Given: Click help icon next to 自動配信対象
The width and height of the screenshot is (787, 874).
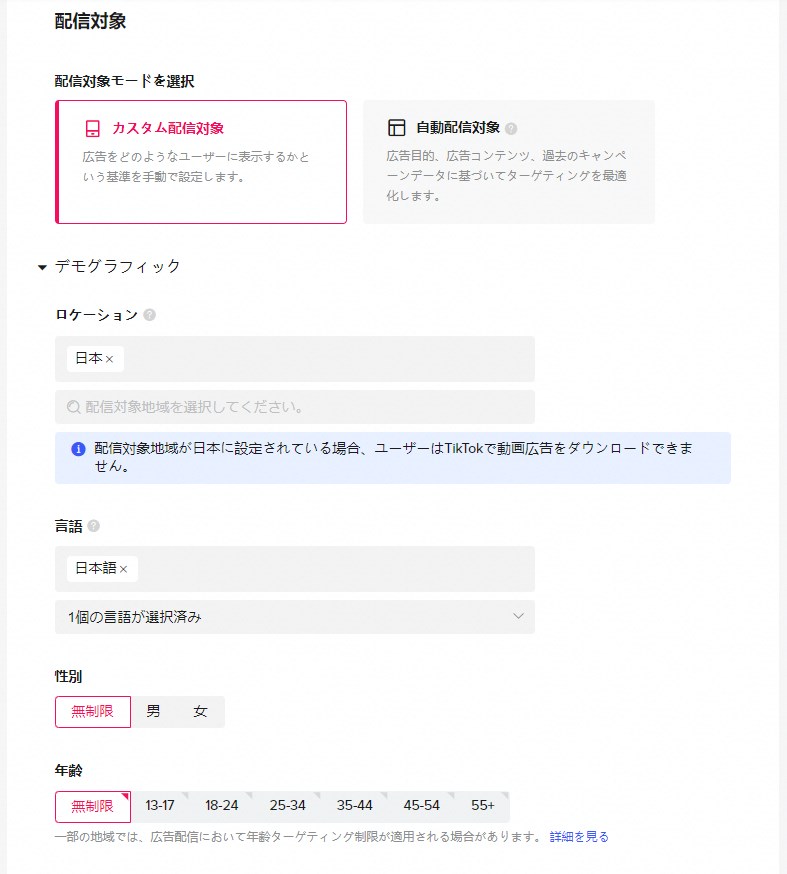Looking at the screenshot, I should click(x=511, y=129).
